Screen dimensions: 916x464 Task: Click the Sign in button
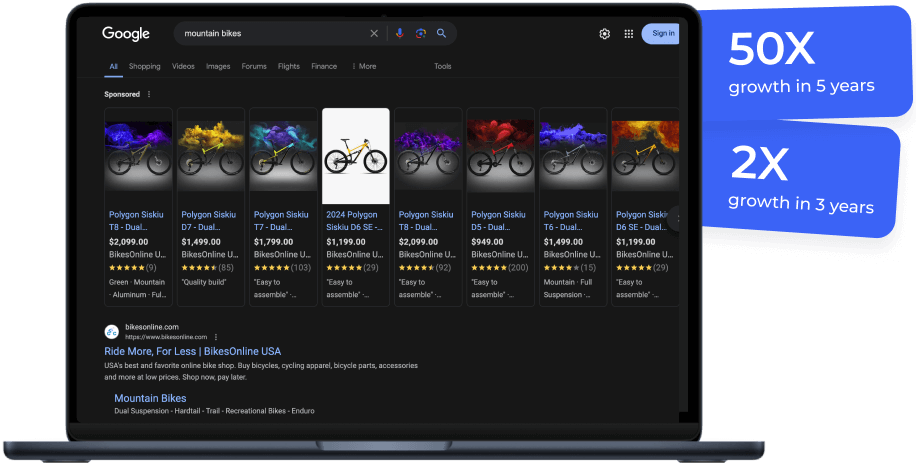[662, 34]
